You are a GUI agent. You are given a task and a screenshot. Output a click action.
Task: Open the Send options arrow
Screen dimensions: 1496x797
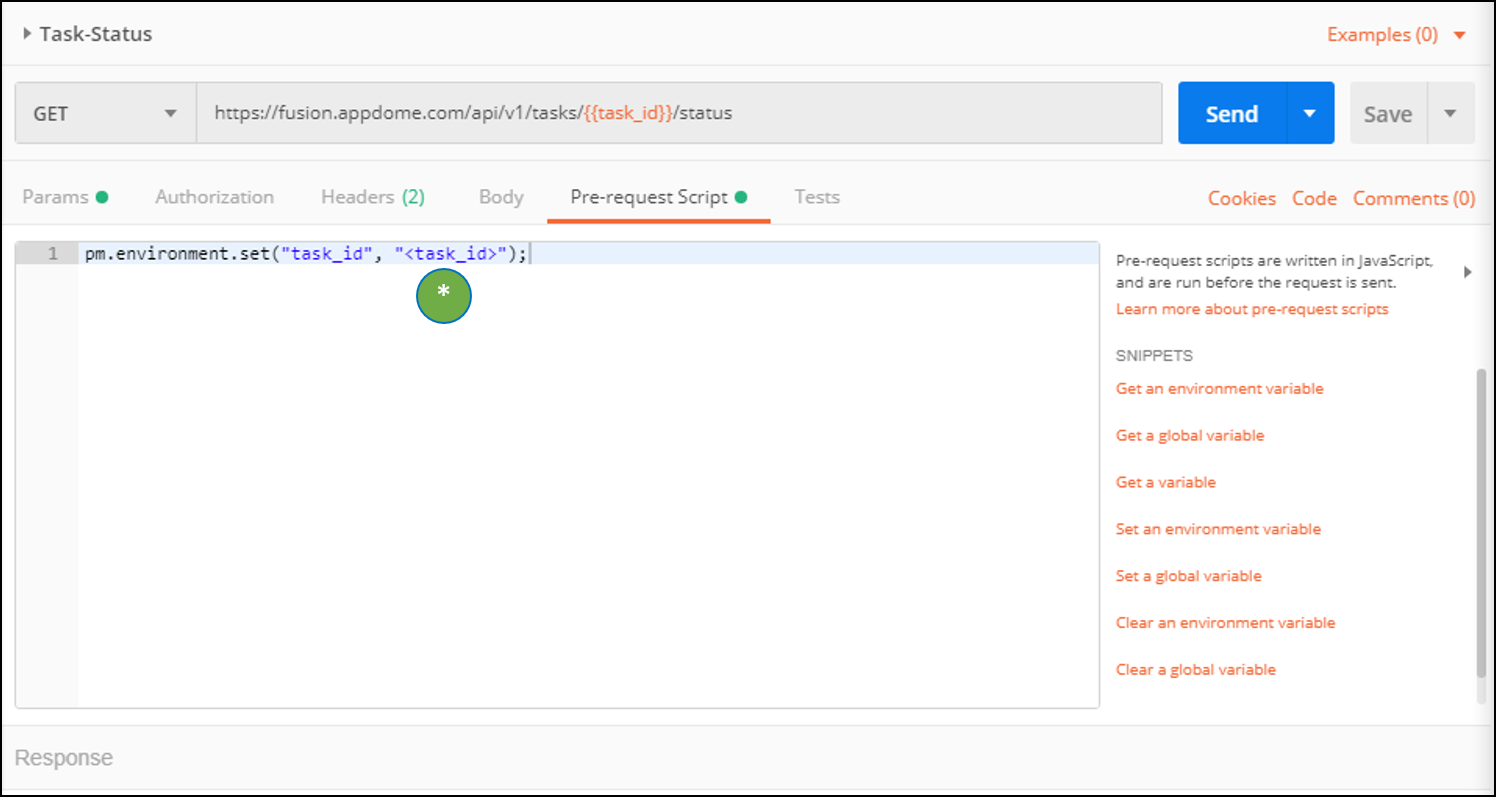pos(1310,113)
